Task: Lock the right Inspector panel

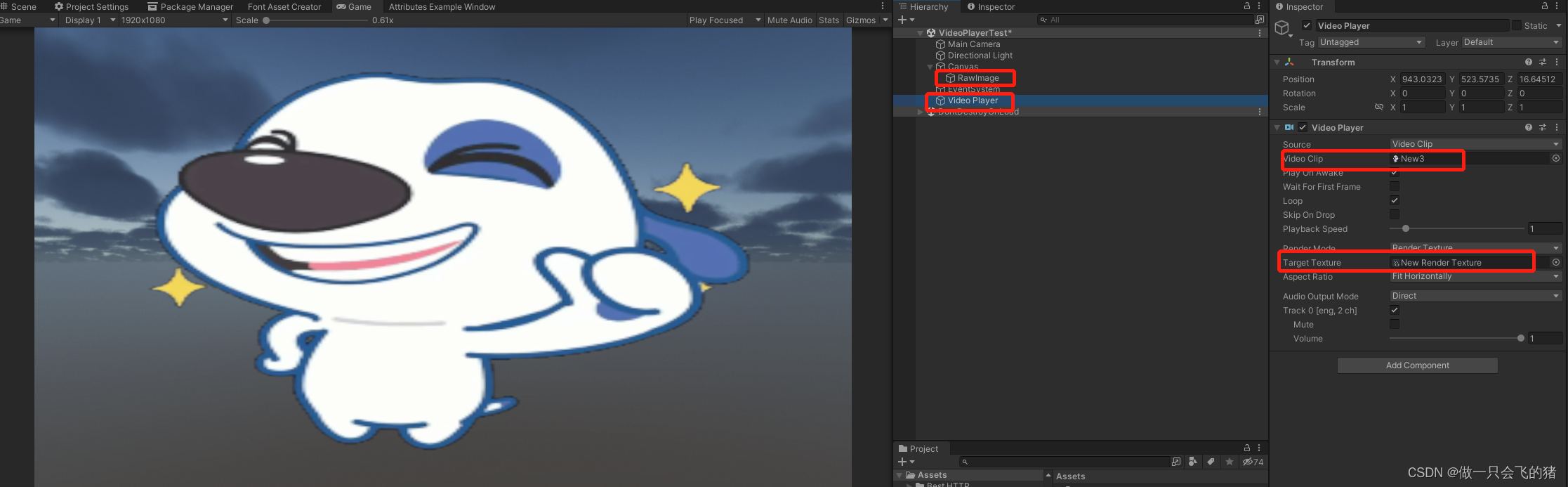Action: pyautogui.click(x=1545, y=6)
